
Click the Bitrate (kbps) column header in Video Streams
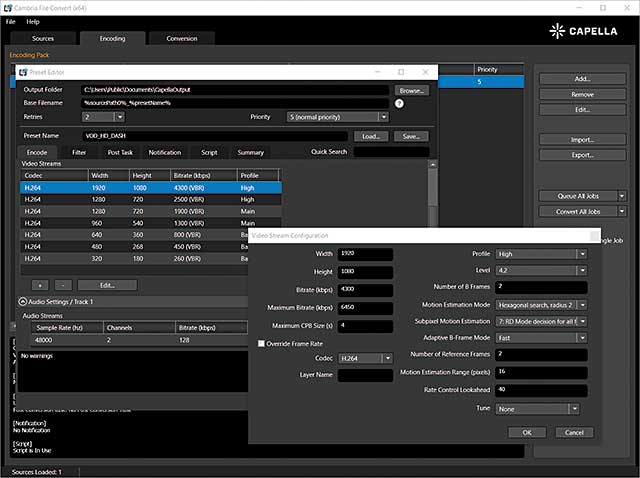pos(204,176)
